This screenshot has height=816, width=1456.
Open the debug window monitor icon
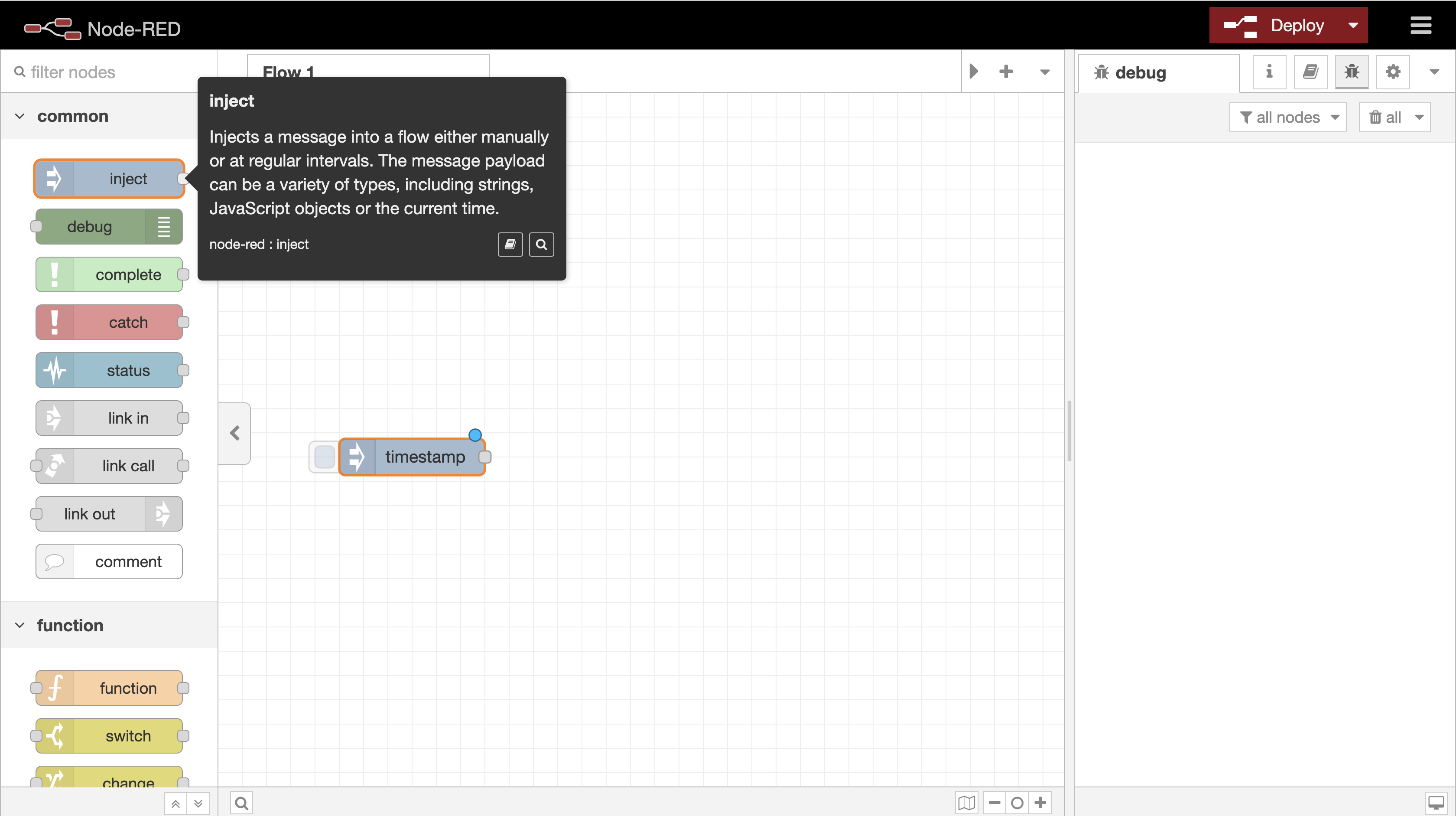pos(1436,803)
